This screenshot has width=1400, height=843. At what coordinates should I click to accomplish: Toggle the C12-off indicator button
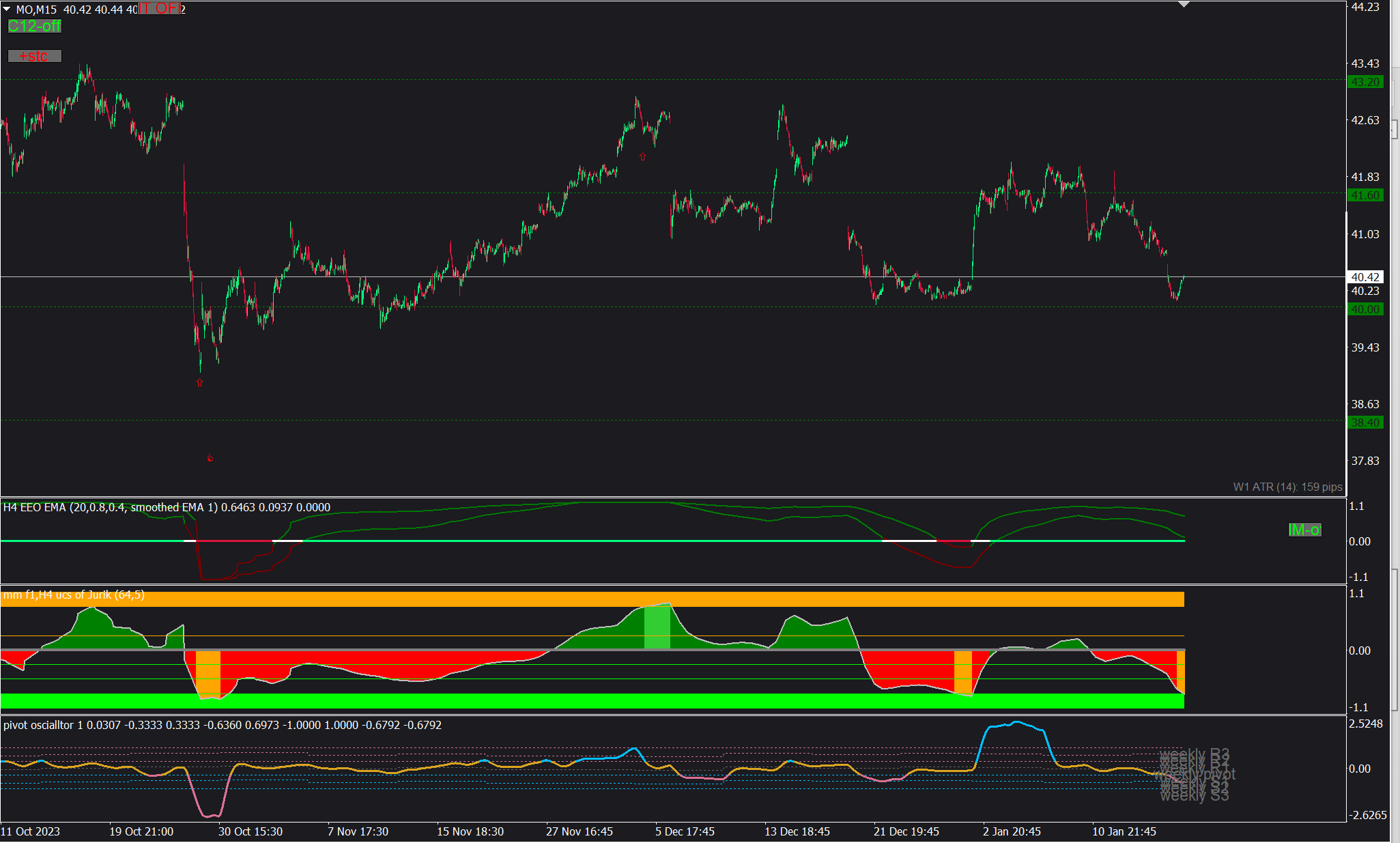point(34,27)
